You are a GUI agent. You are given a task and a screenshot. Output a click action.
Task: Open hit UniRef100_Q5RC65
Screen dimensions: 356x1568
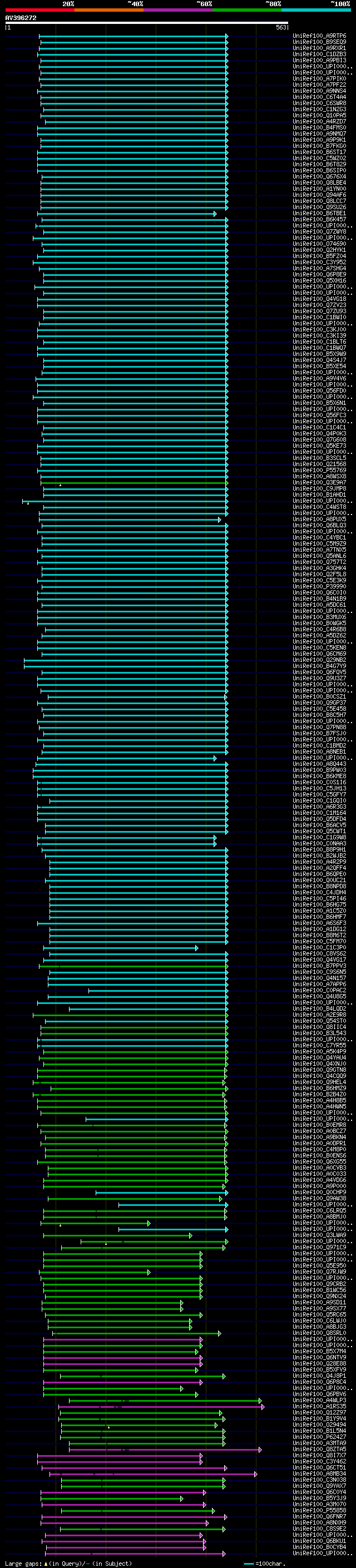coord(319,1315)
